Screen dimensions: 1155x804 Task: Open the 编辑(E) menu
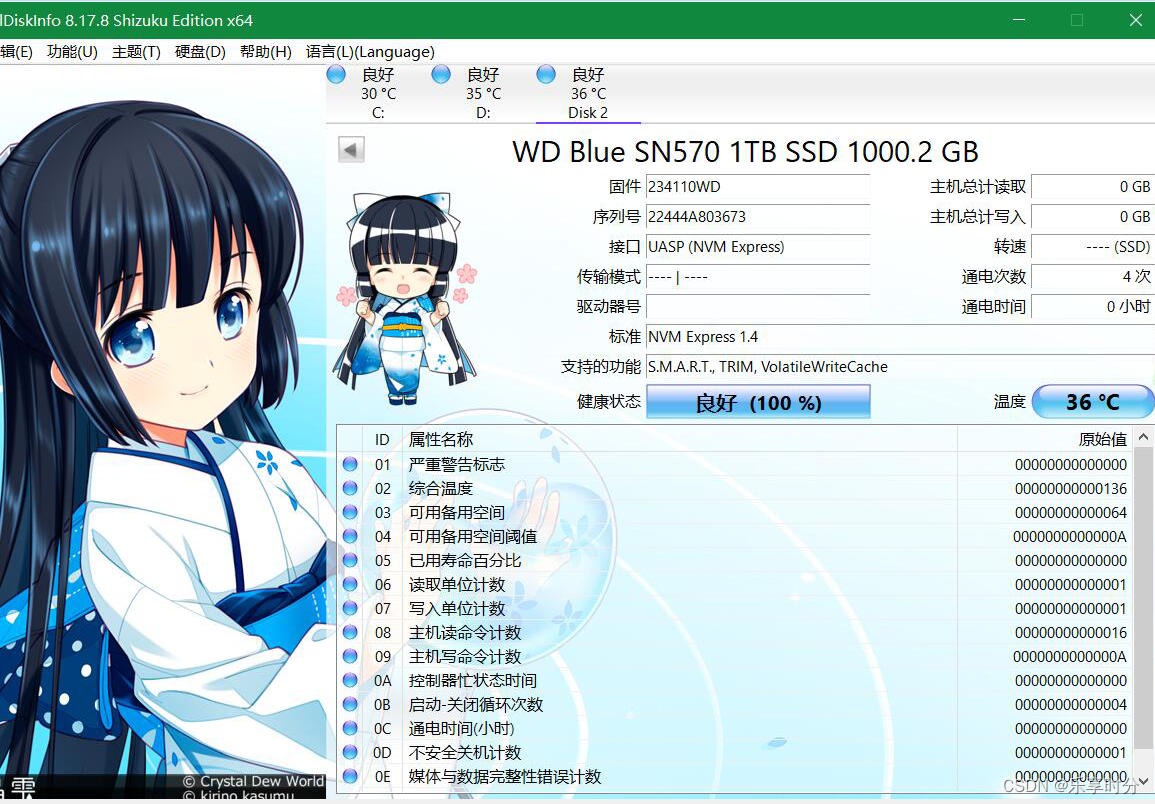coord(18,51)
